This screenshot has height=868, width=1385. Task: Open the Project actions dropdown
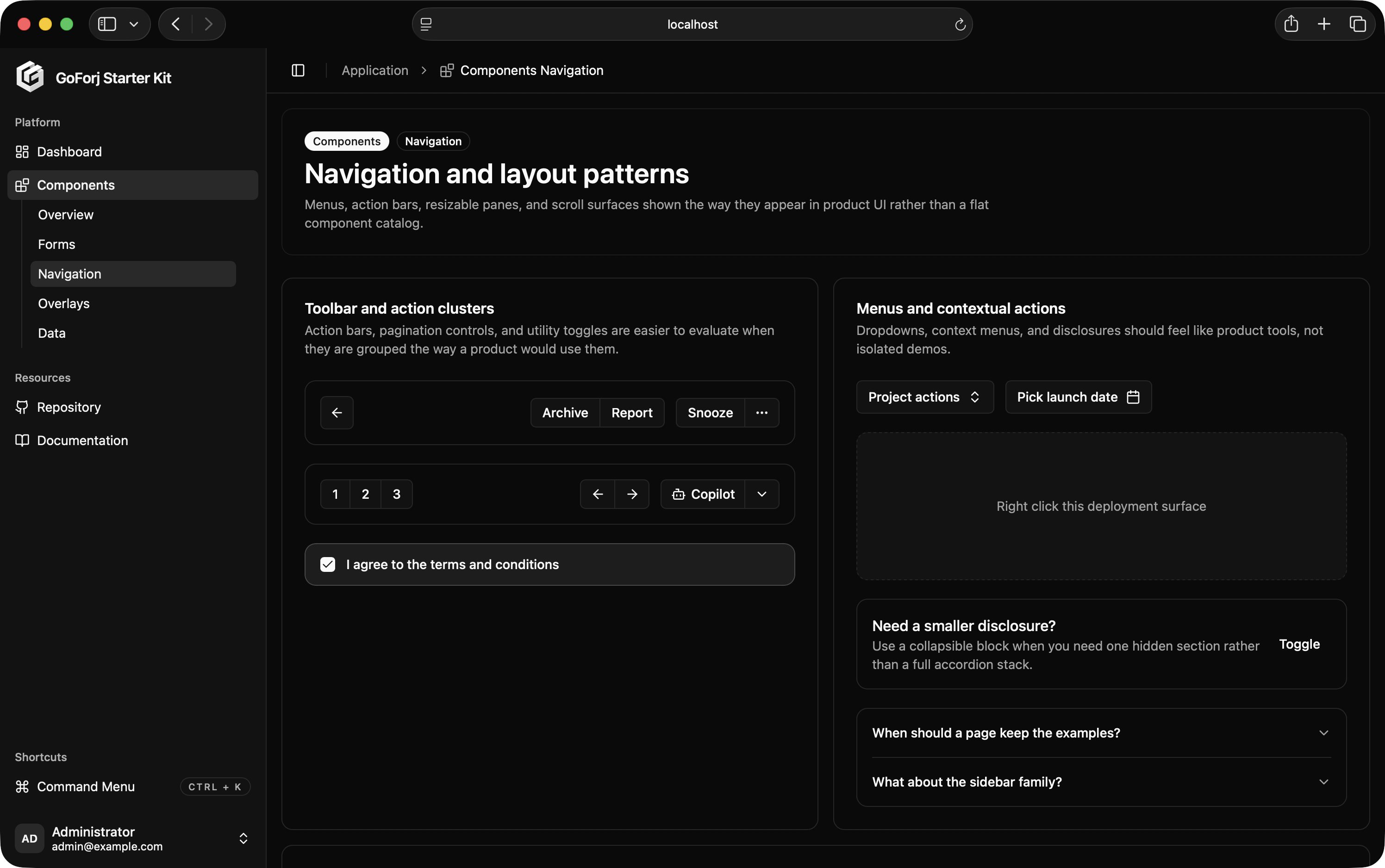coord(925,397)
